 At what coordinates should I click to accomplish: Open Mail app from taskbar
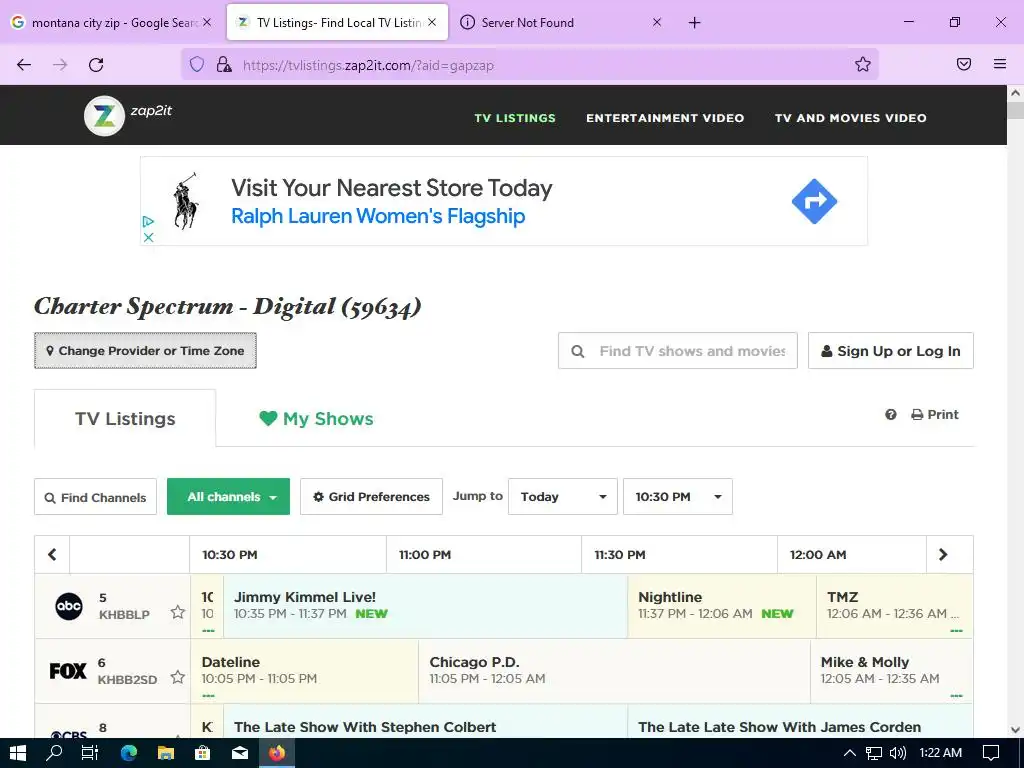click(x=240, y=753)
